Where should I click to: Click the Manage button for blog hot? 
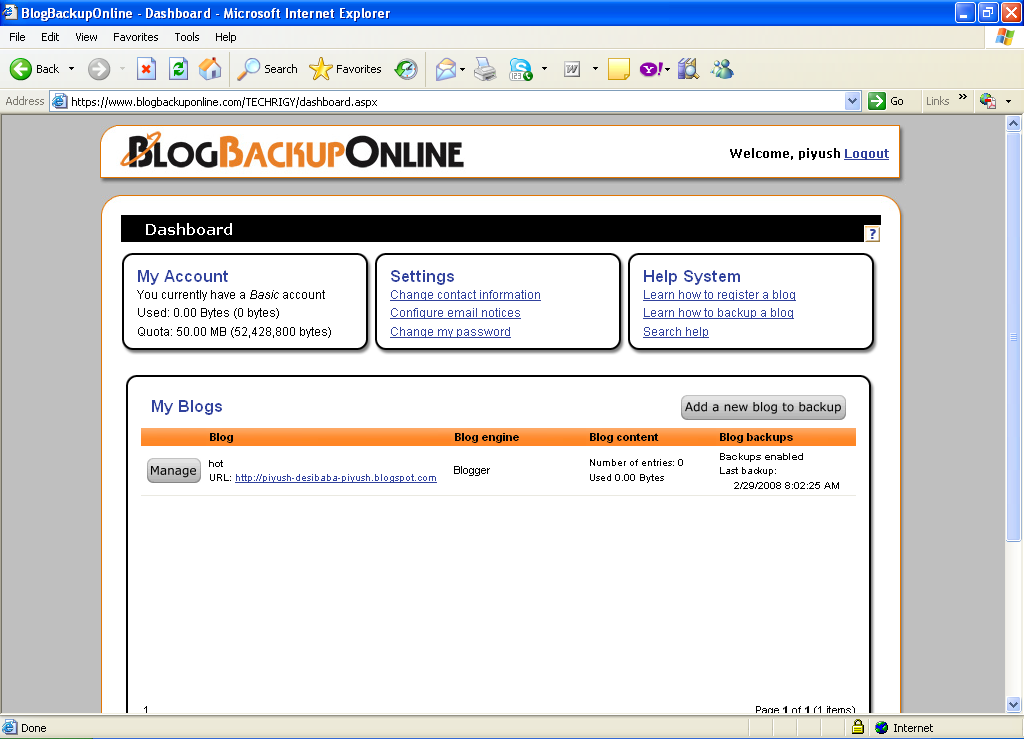pos(173,471)
